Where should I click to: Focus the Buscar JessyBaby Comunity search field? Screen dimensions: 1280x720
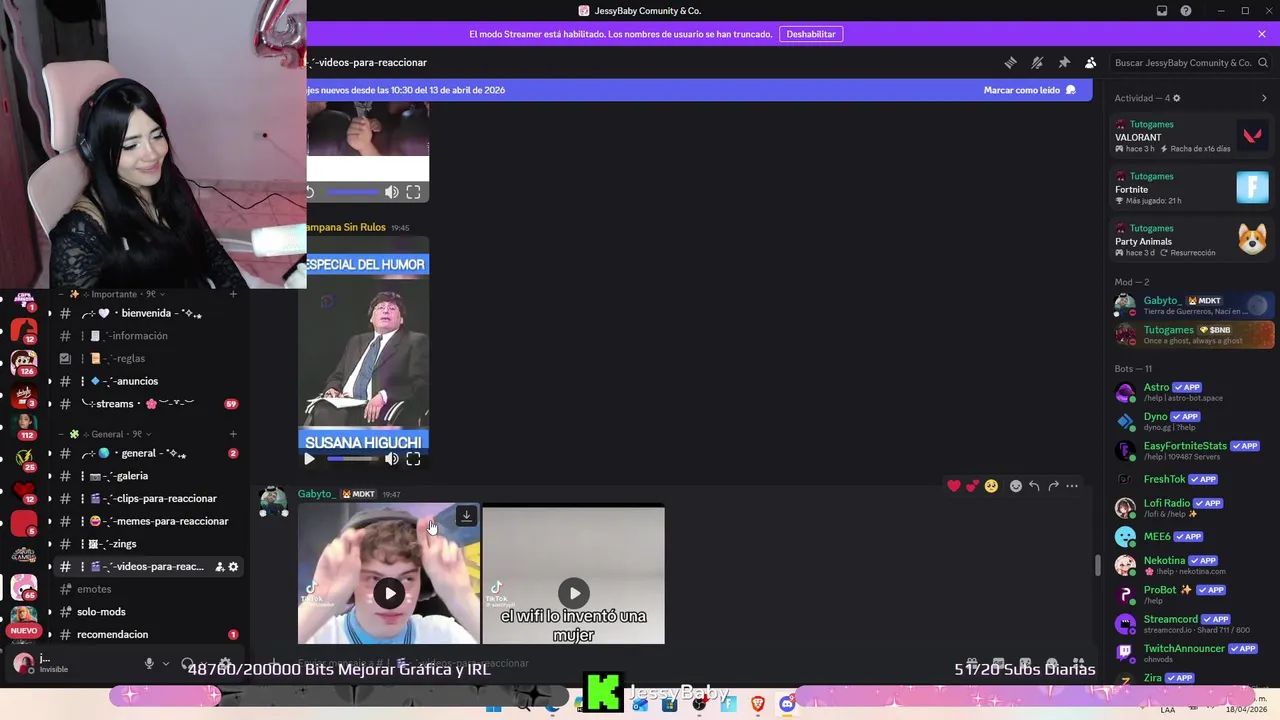[x=1190, y=62]
